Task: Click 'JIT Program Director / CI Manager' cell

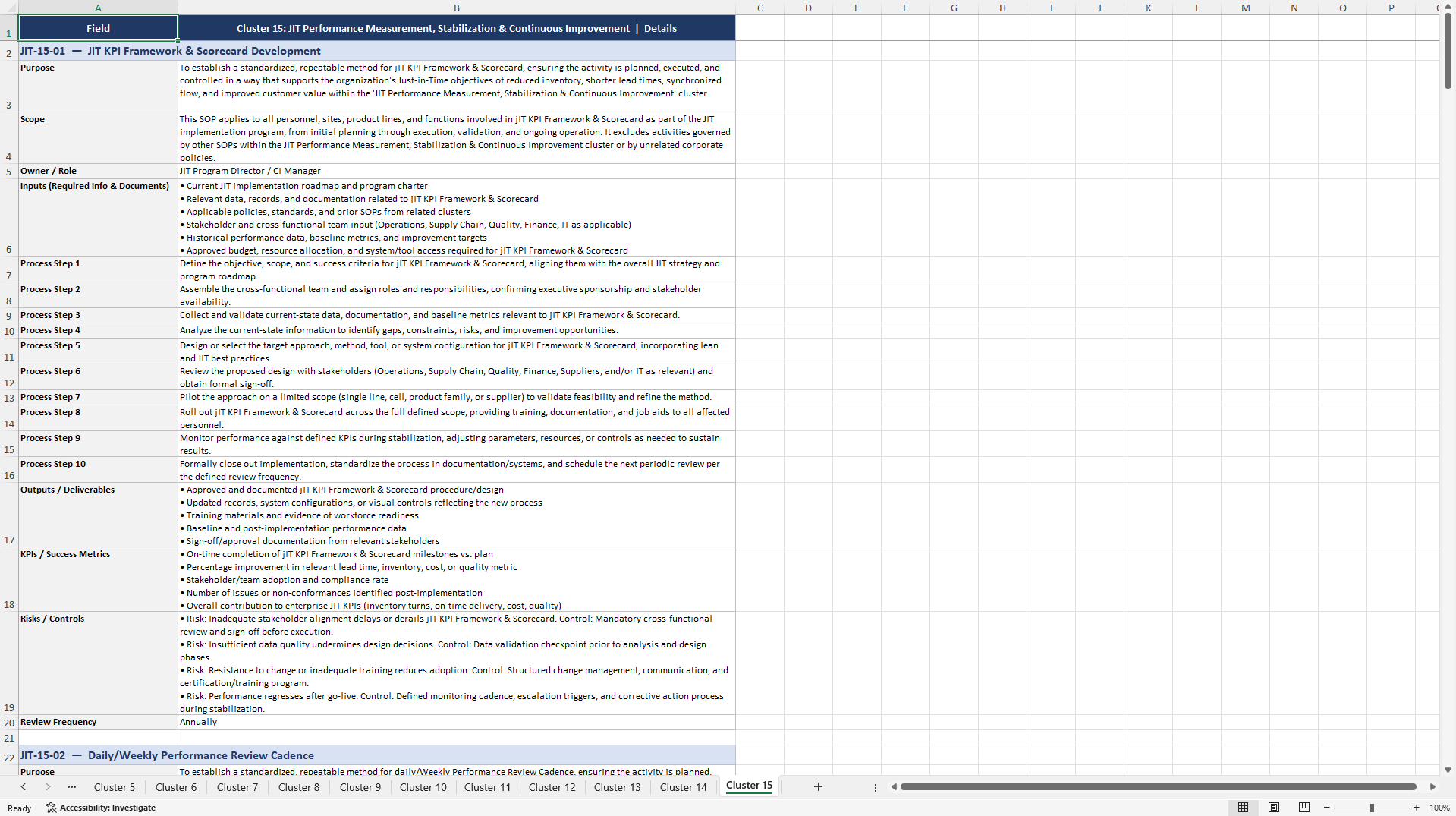Action: pos(457,172)
